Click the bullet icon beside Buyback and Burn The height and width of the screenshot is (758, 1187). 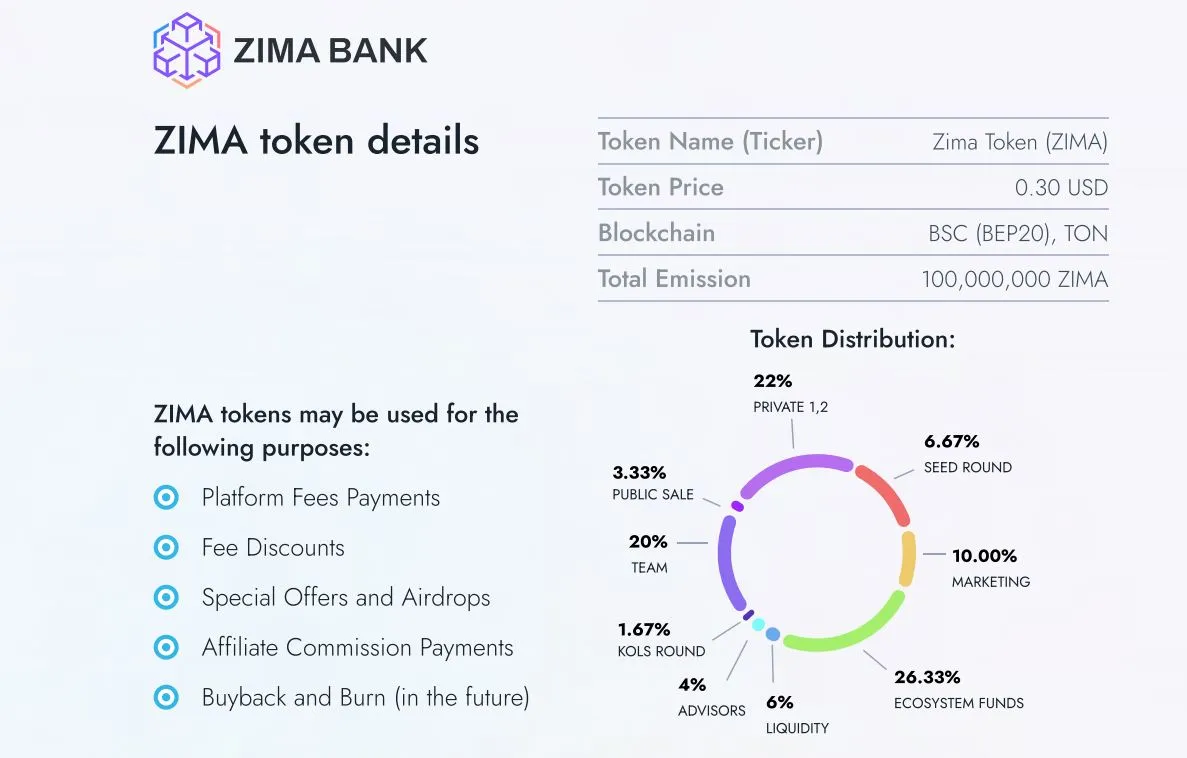pos(166,697)
